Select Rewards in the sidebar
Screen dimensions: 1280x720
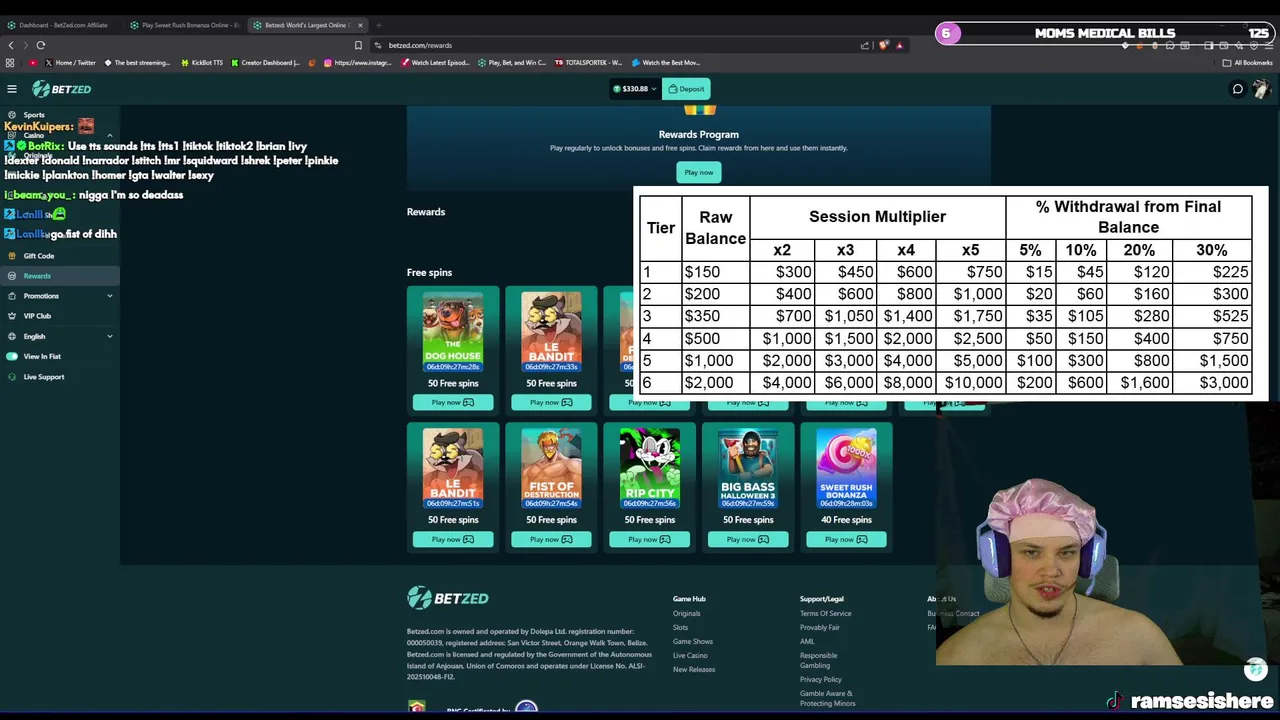click(60, 276)
